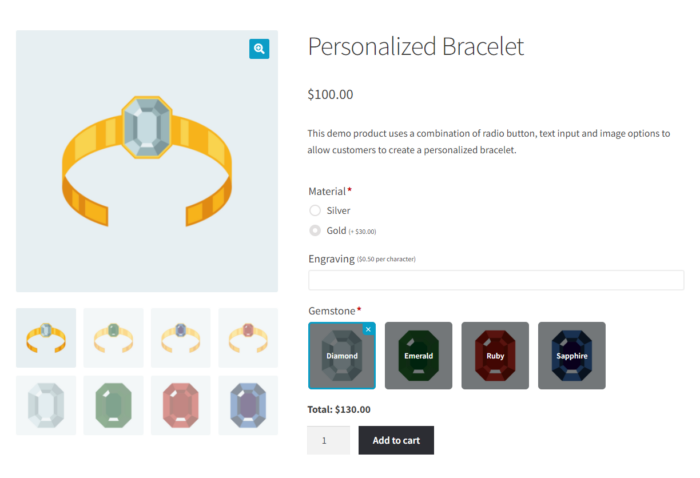Click the magnifier zoom icon on product image
Image resolution: width=700 pixels, height=478 pixels.
tap(259, 49)
